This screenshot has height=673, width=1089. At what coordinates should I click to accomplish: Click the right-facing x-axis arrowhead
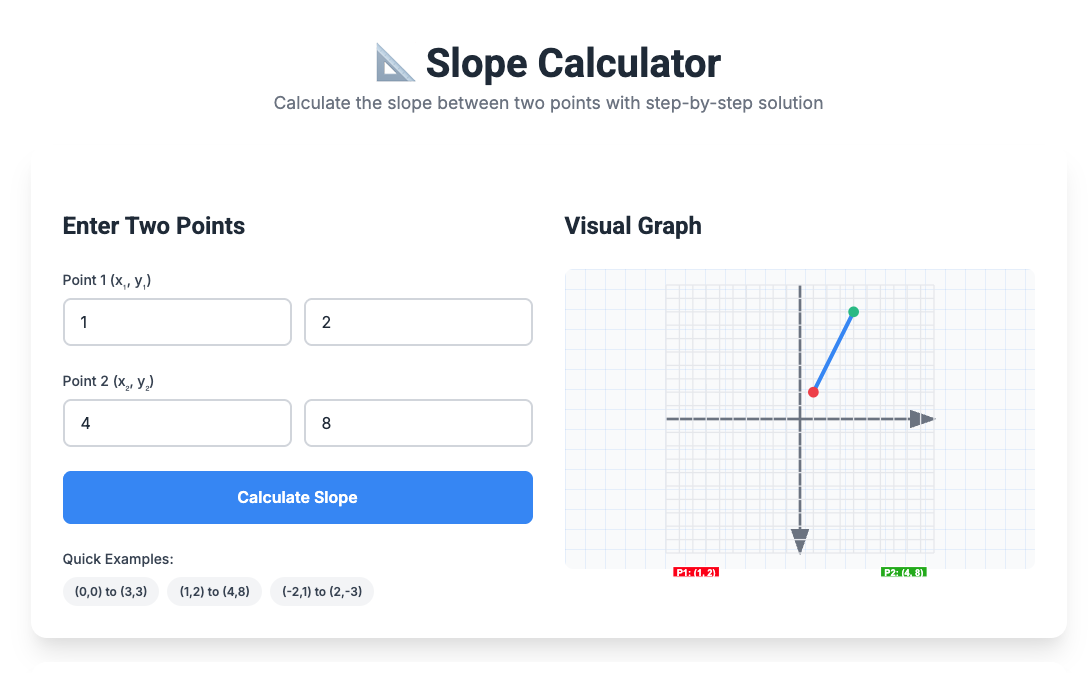click(920, 419)
